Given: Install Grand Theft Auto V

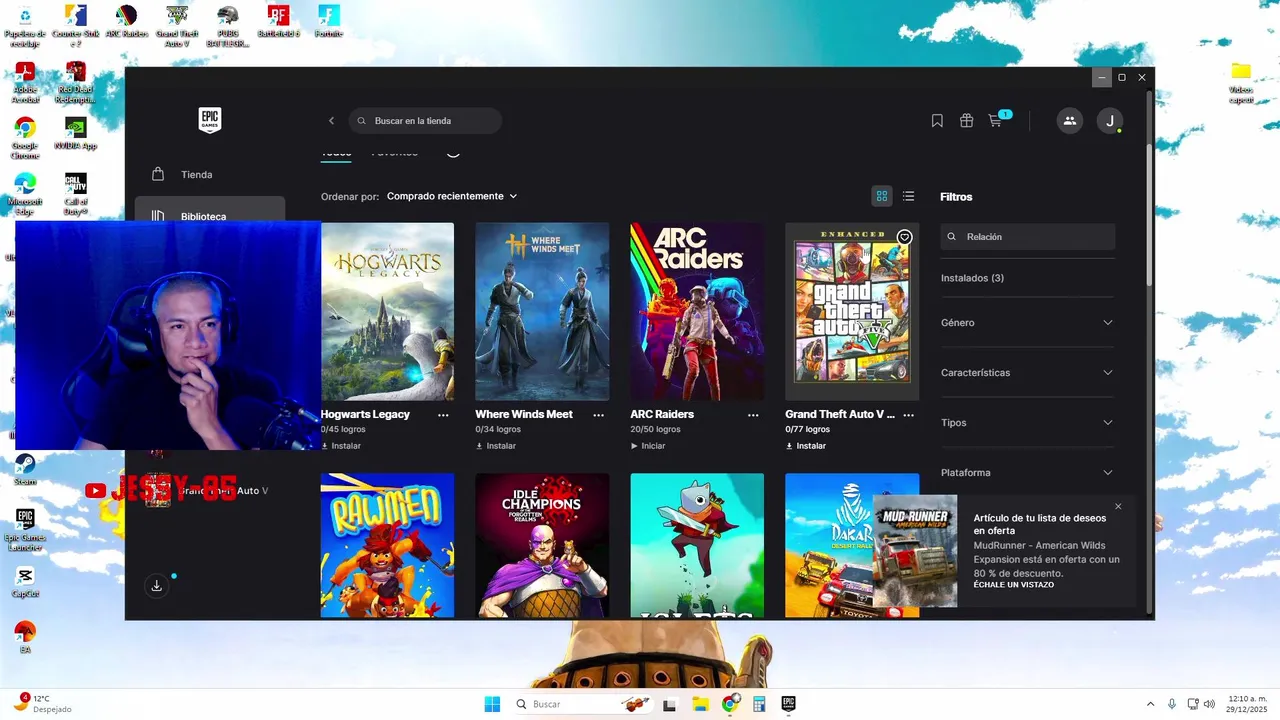Looking at the screenshot, I should point(806,446).
